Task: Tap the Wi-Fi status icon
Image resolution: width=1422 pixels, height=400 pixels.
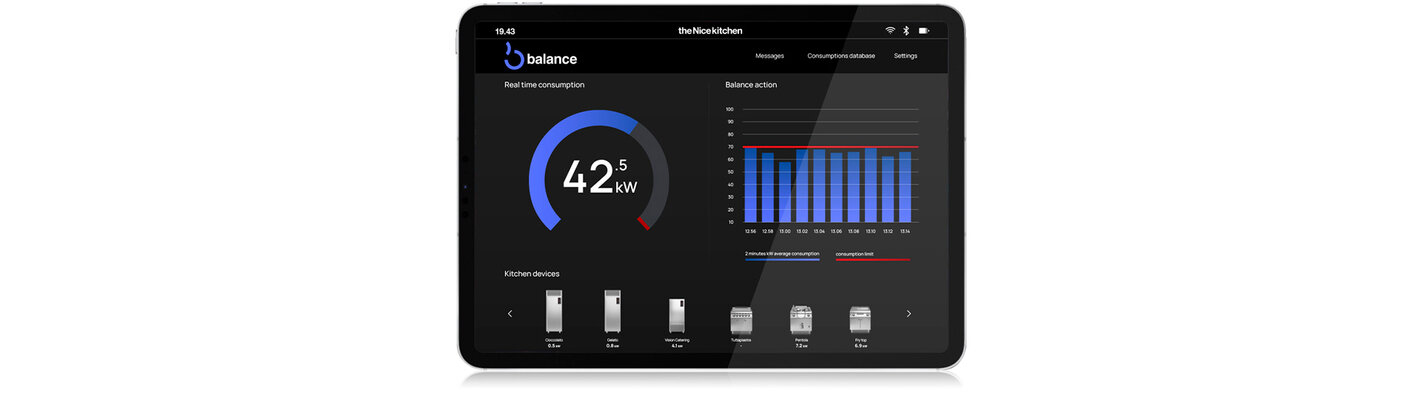Action: (x=890, y=31)
